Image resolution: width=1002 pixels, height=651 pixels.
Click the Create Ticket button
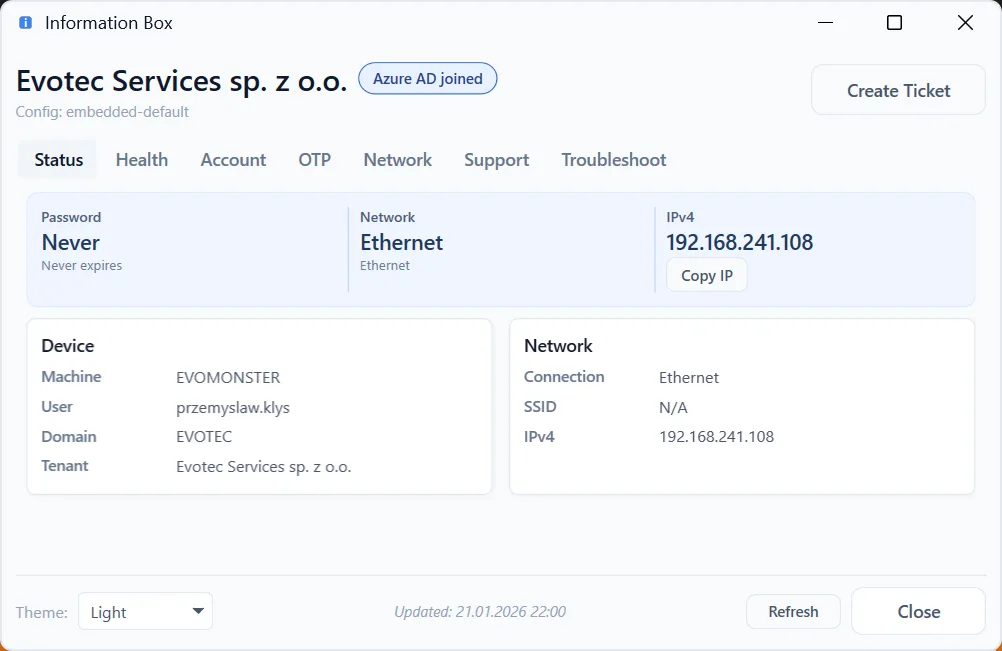(x=898, y=90)
